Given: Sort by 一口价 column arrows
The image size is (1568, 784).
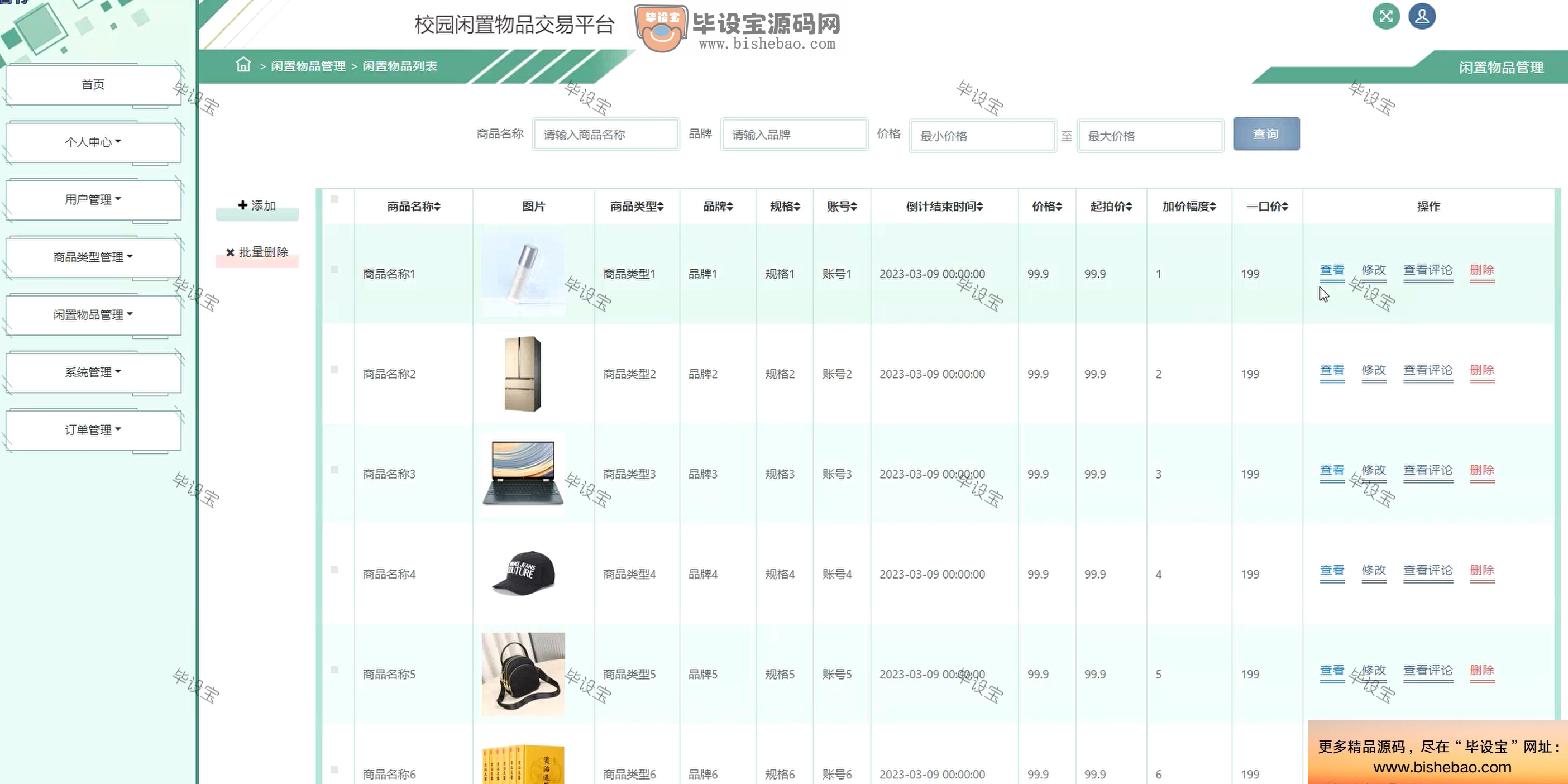Looking at the screenshot, I should pyautogui.click(x=1285, y=207).
